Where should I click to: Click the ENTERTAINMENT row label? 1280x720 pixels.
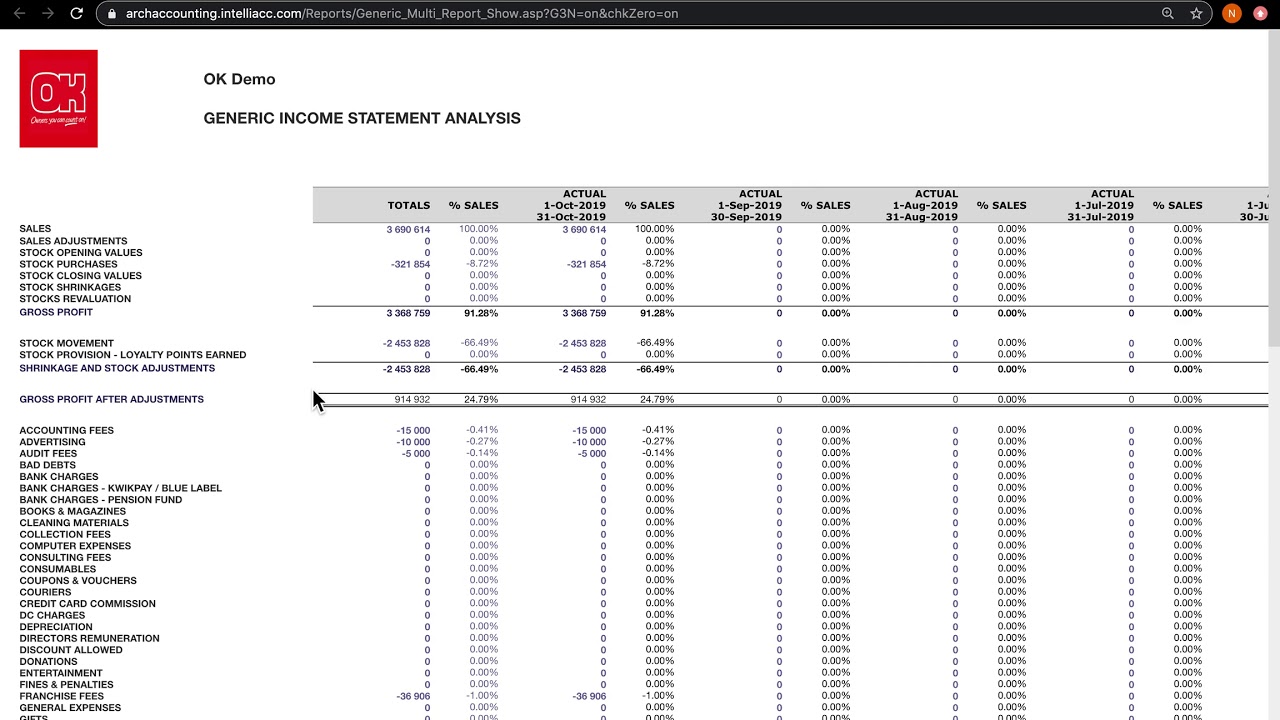coord(60,673)
